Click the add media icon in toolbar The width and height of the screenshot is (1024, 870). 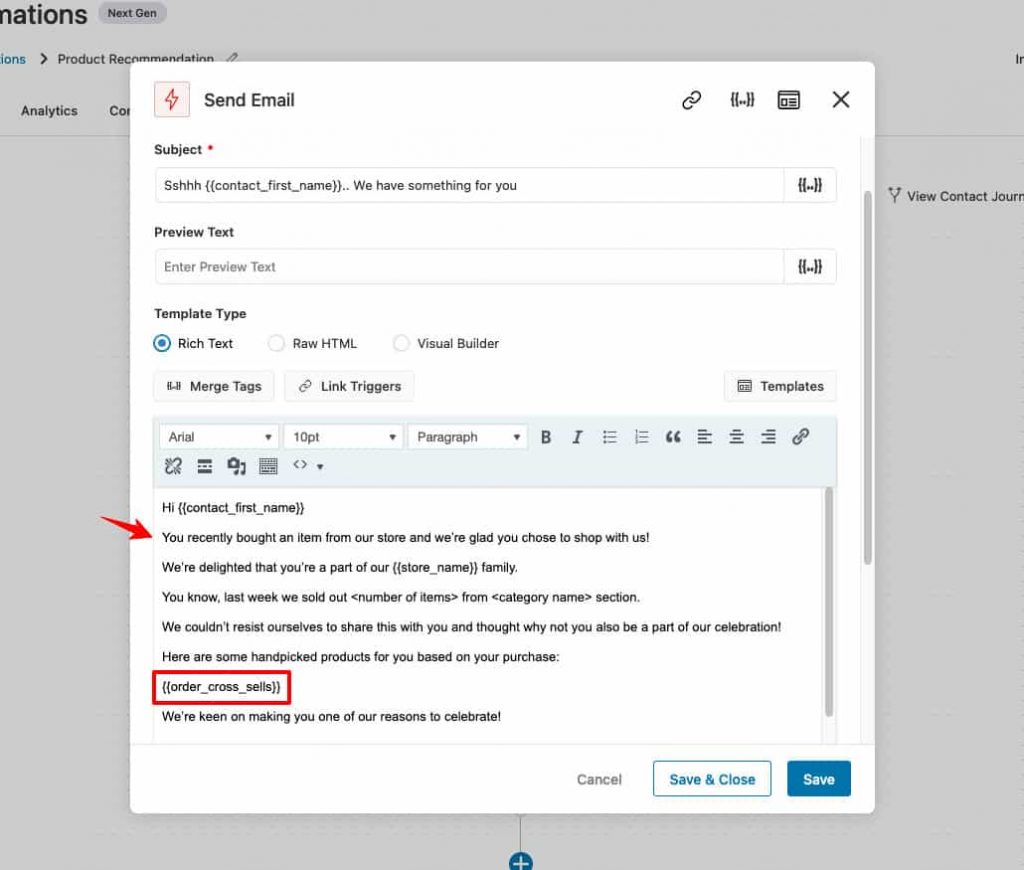(236, 466)
